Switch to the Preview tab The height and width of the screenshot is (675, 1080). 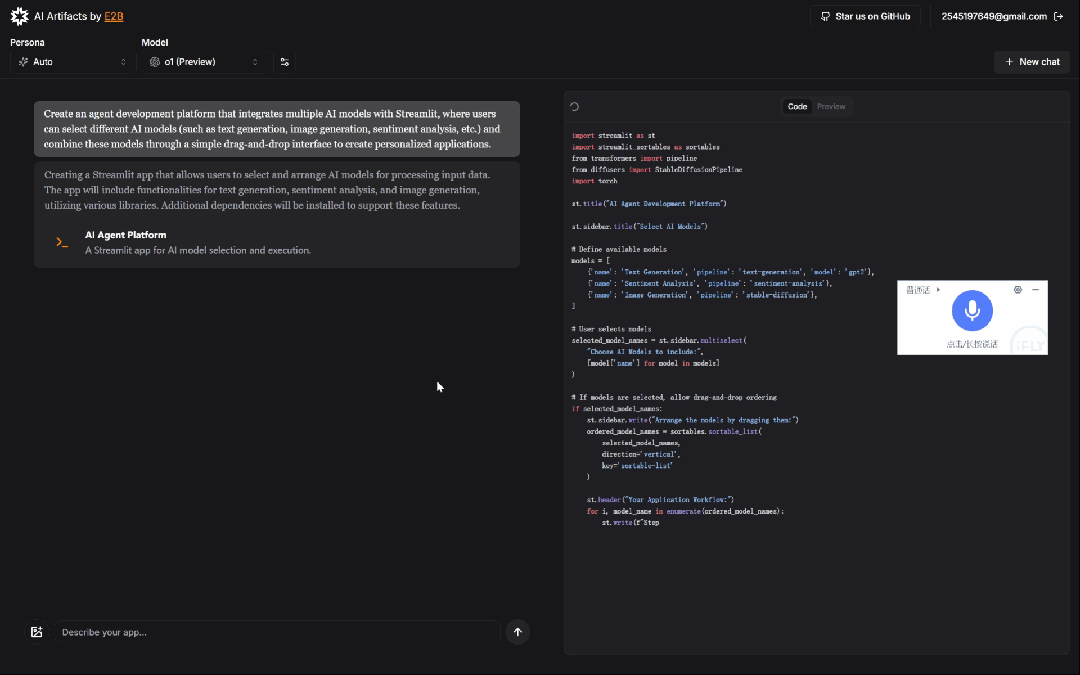pos(831,106)
